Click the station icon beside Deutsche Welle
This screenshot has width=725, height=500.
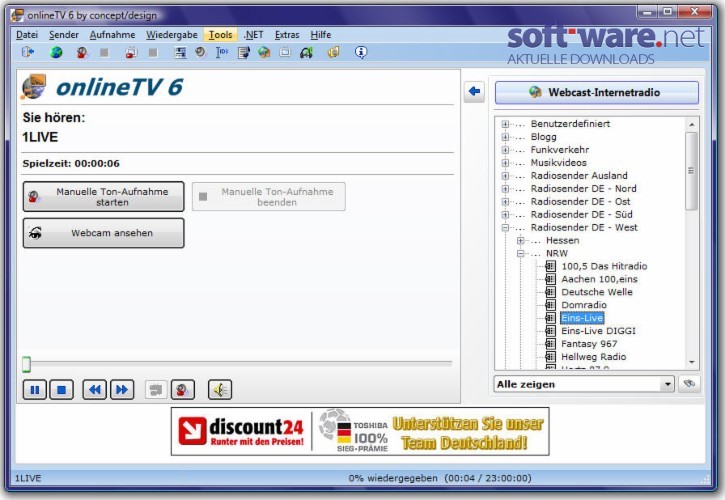550,292
